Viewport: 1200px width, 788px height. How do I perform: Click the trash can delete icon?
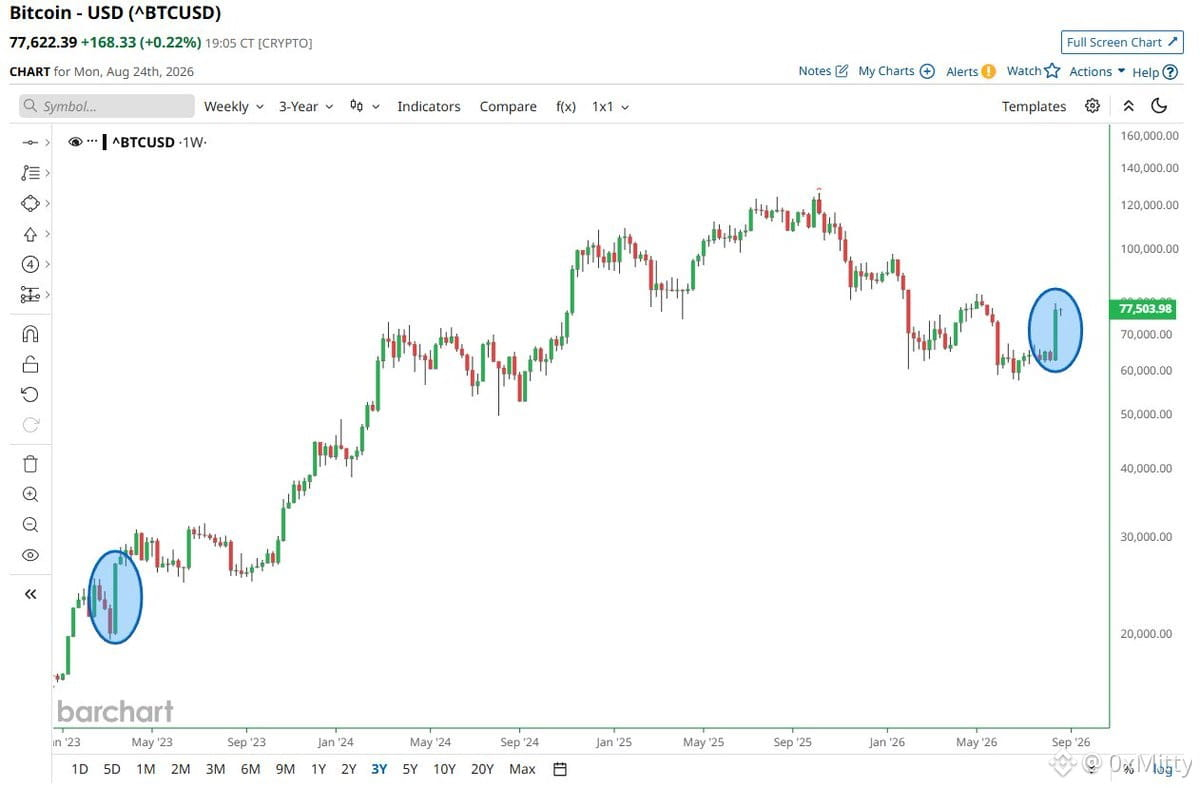pos(30,464)
